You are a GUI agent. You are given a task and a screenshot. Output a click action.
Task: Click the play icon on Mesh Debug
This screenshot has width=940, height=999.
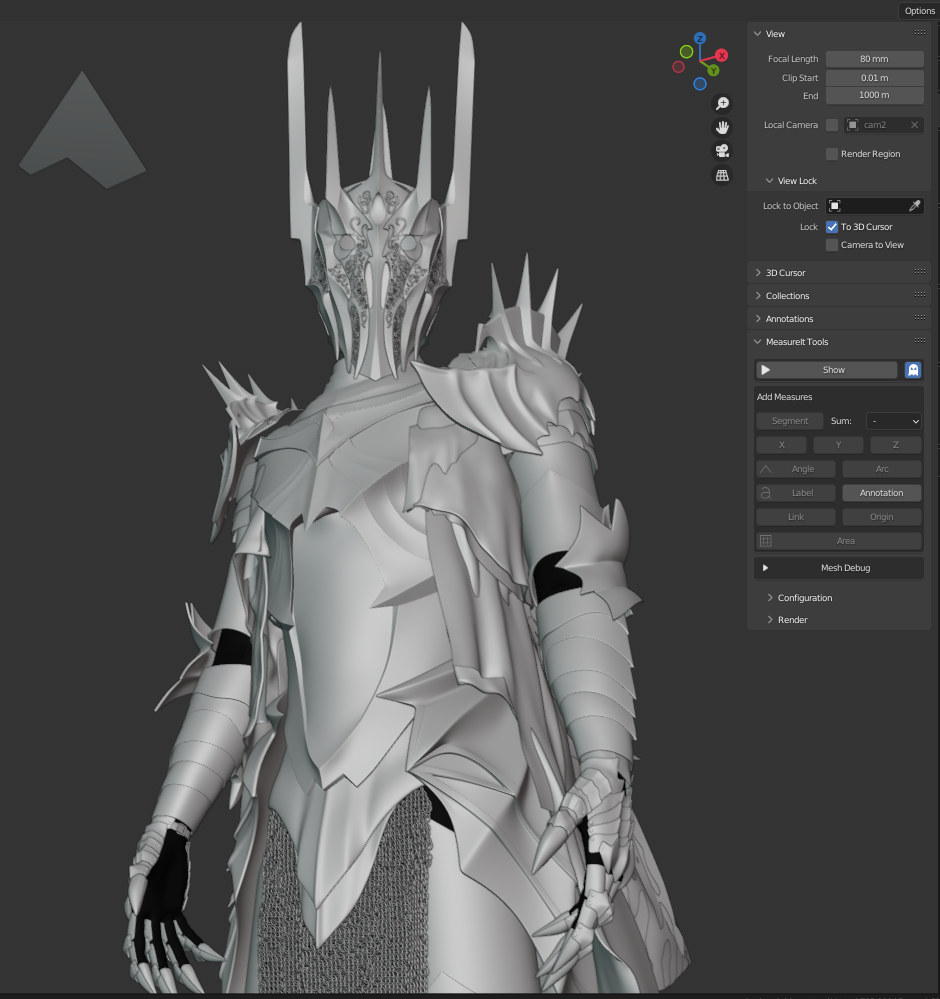click(765, 568)
